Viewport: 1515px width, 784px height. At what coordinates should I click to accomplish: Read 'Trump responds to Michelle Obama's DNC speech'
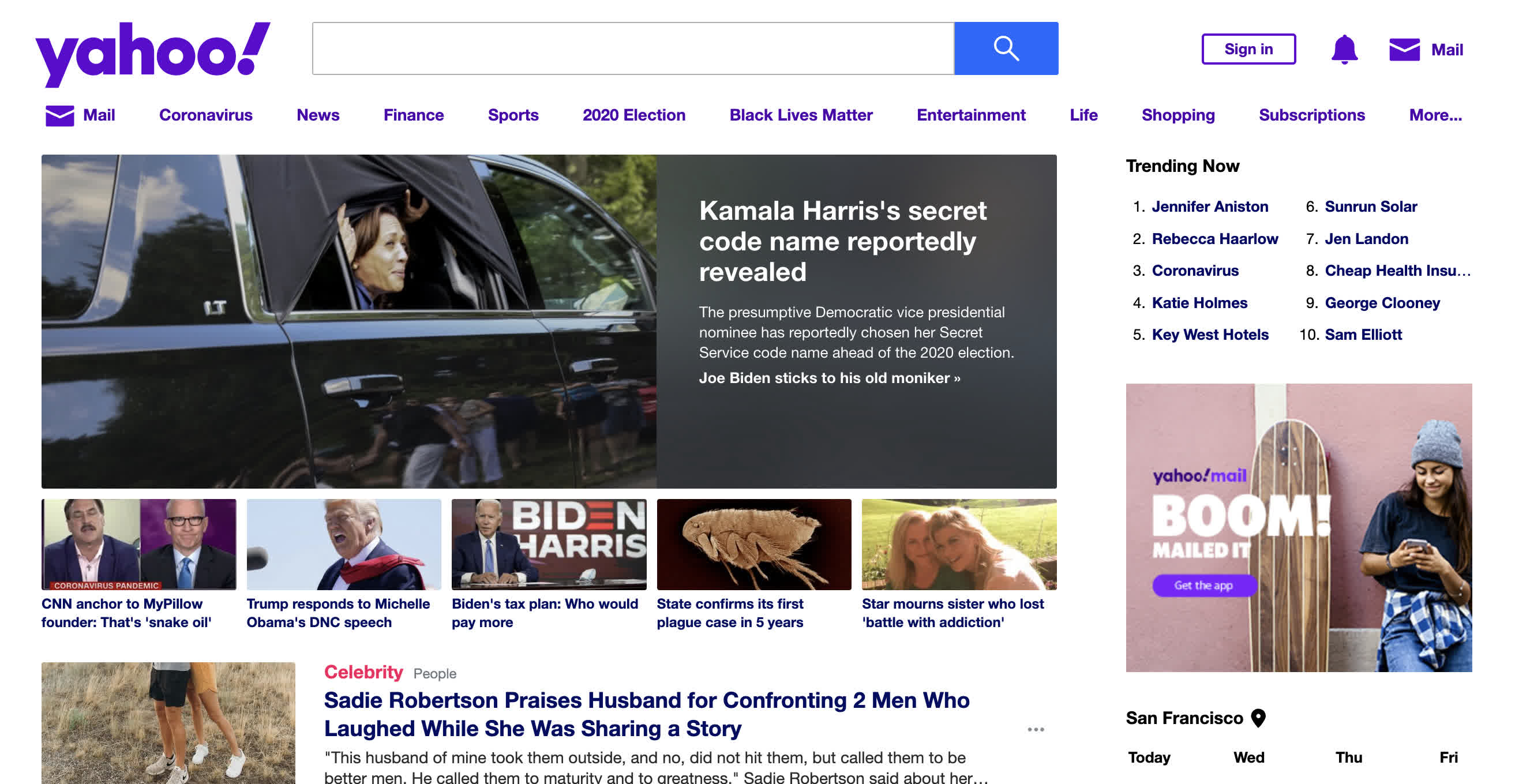(338, 613)
